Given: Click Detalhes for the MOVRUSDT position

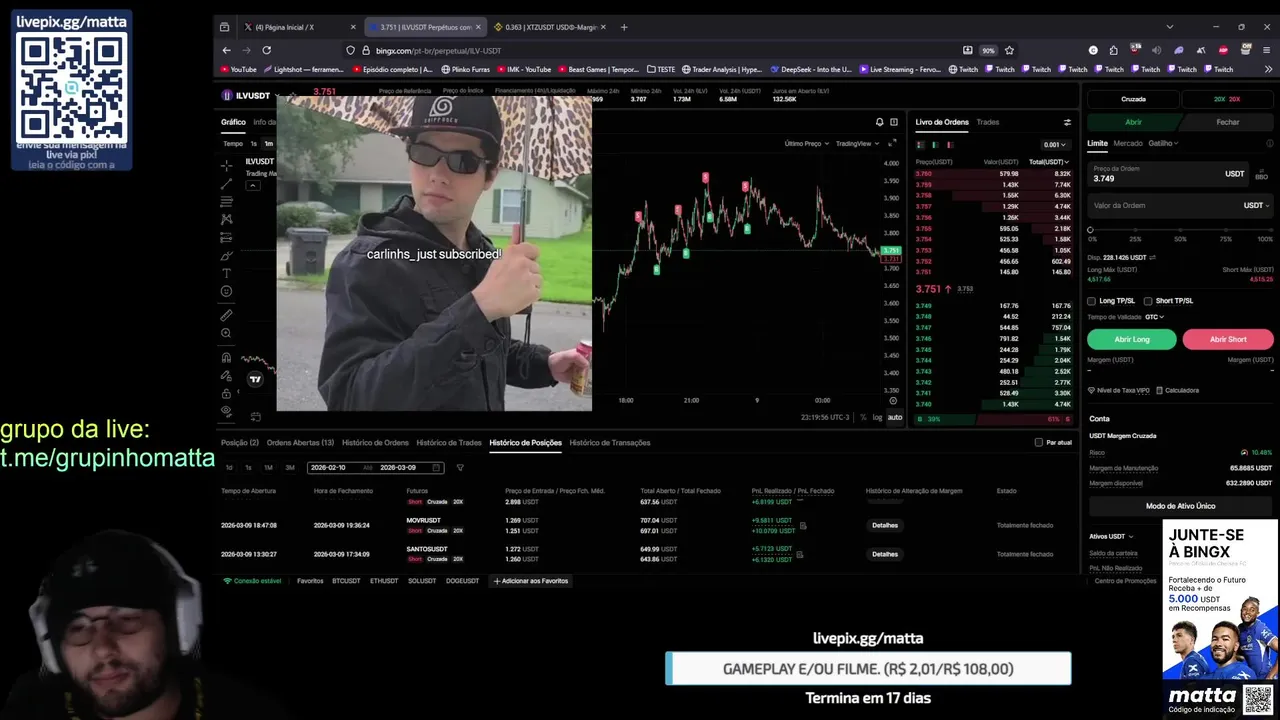Looking at the screenshot, I should [x=885, y=525].
